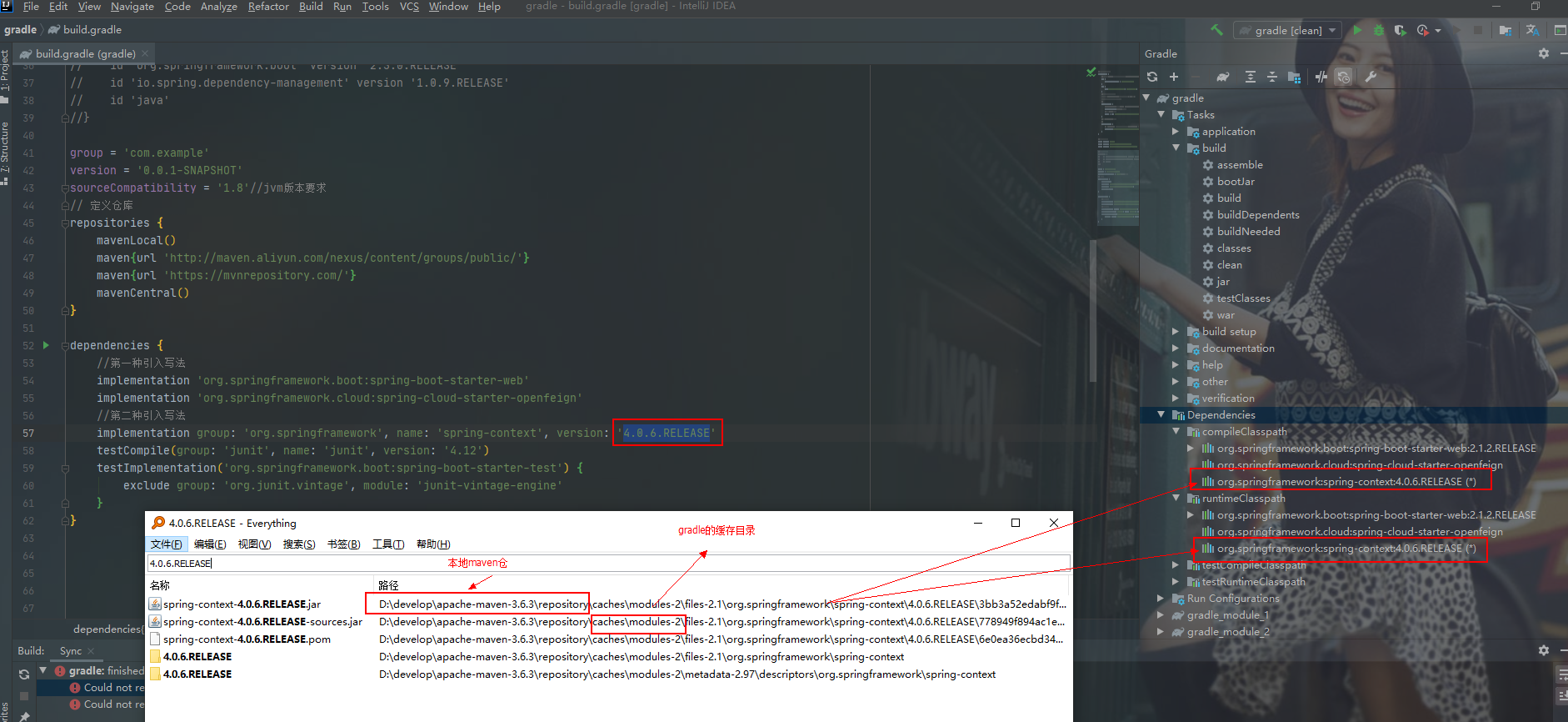The image size is (1568, 722).
Task: Toggle the fold marker at the testImplementation line
Action: click(65, 469)
